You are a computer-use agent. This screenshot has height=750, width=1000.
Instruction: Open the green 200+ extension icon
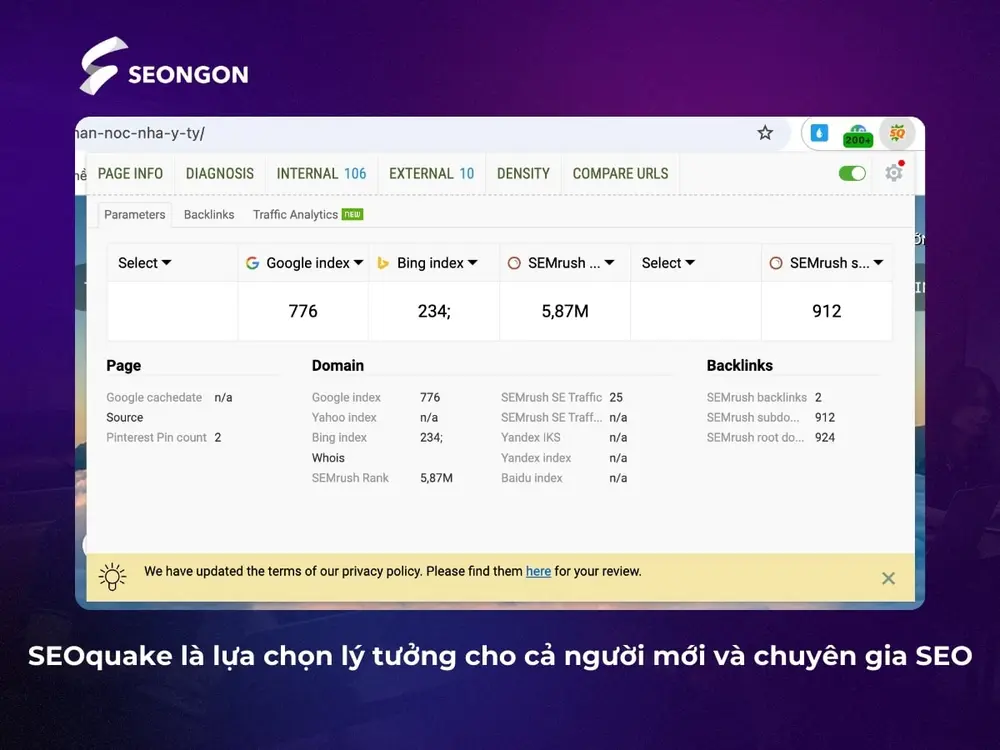tap(858, 135)
